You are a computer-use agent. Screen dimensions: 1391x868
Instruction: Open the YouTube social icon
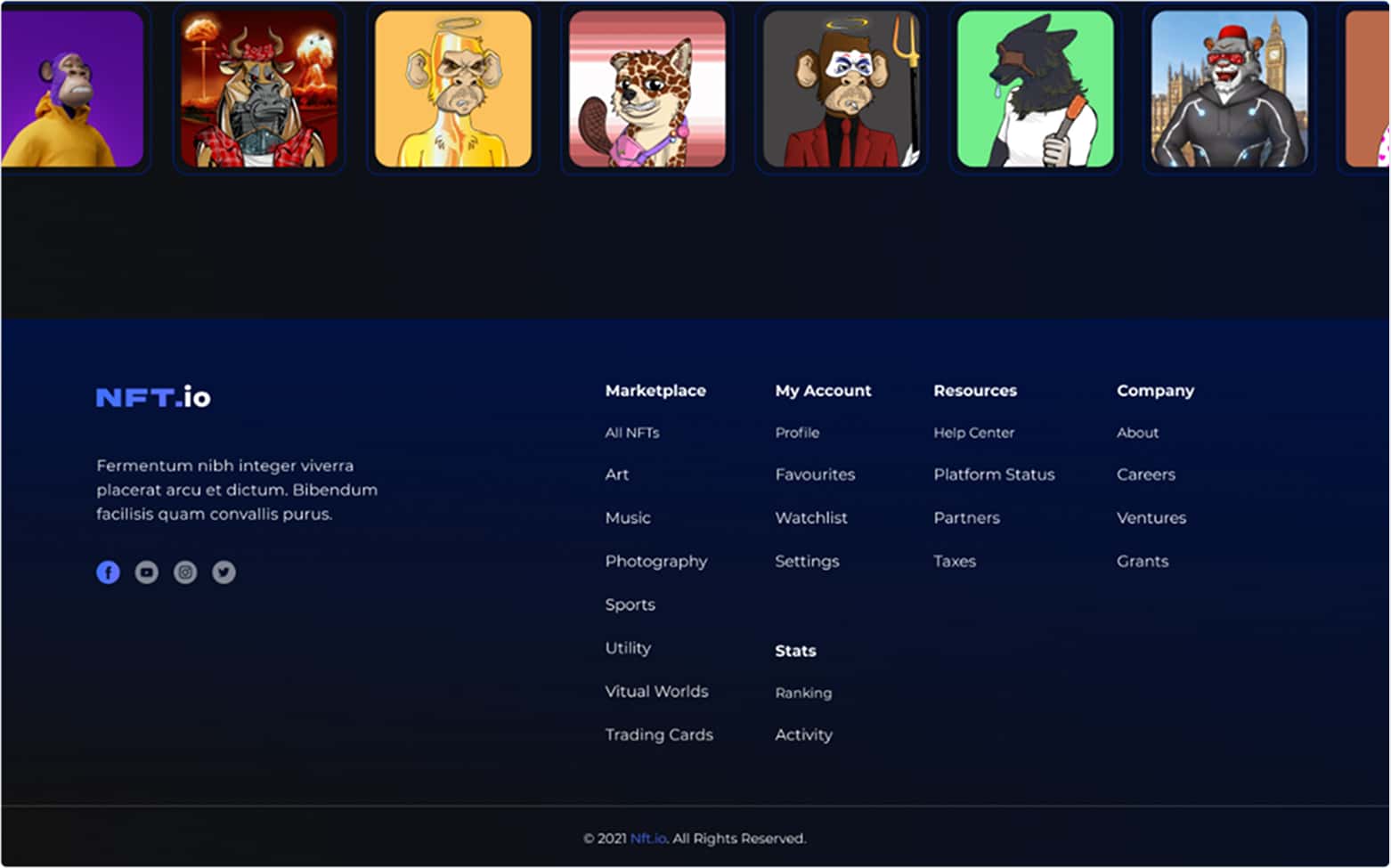tap(147, 572)
